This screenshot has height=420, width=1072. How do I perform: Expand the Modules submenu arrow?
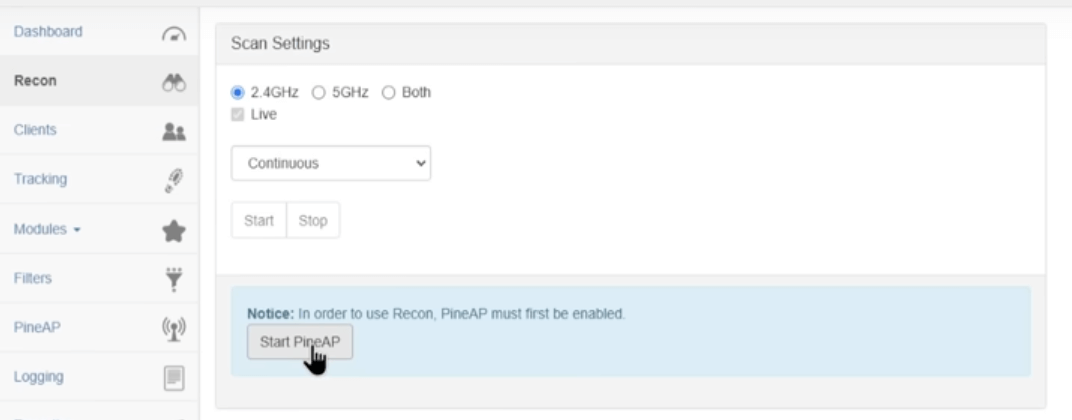click(77, 230)
